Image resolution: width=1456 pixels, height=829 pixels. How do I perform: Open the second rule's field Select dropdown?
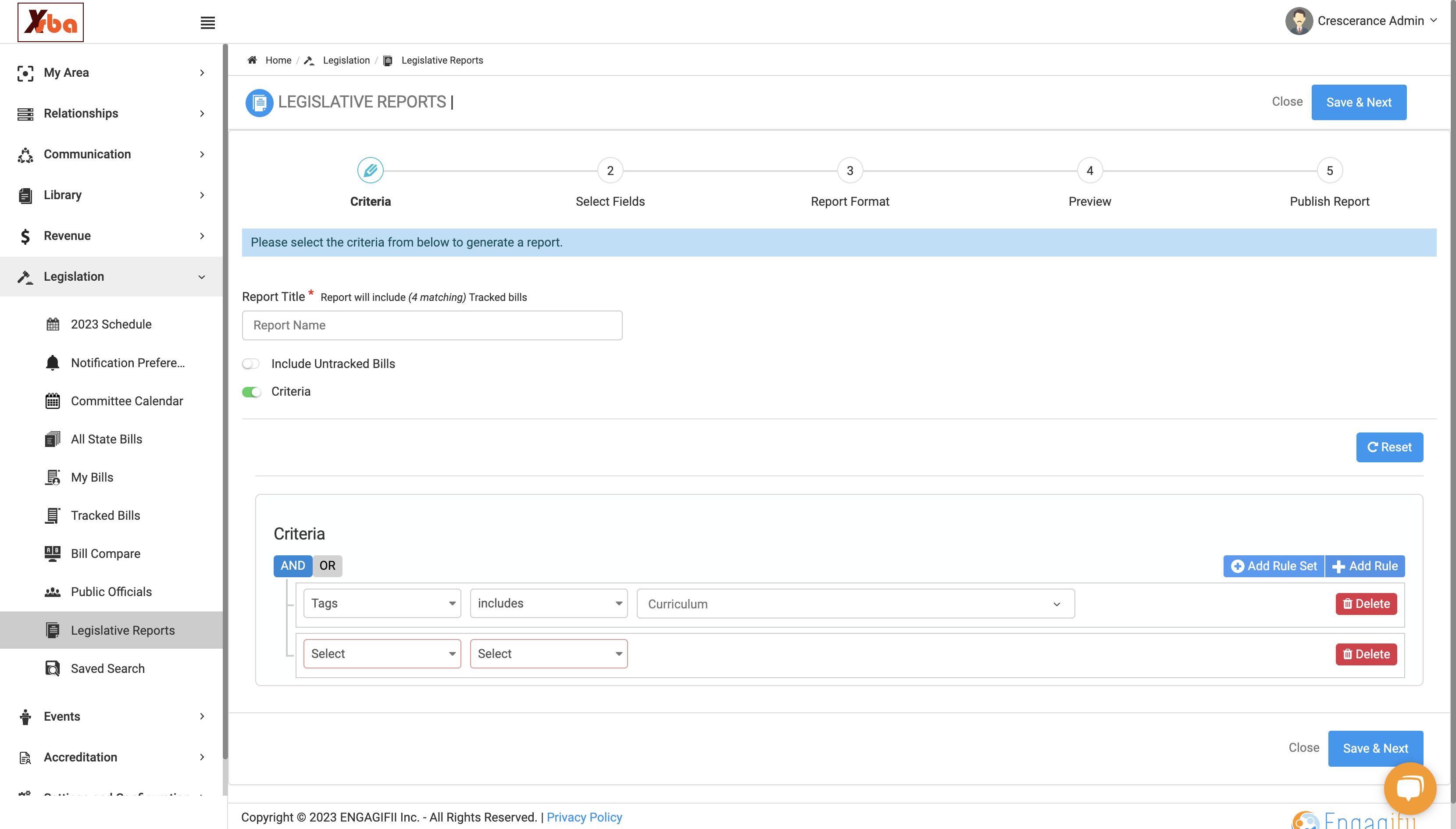click(382, 654)
